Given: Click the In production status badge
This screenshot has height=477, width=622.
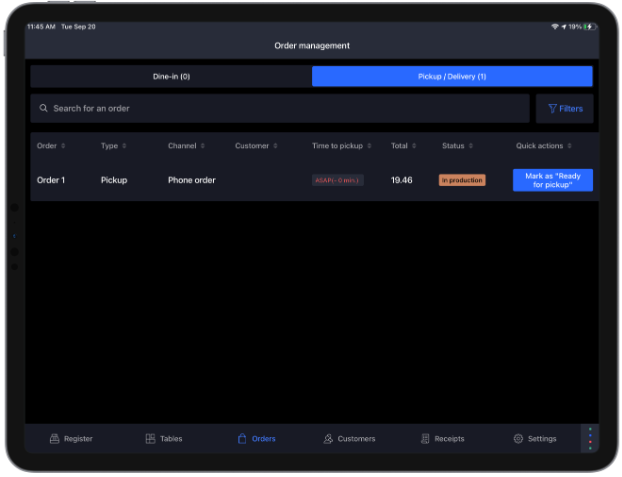Looking at the screenshot, I should tap(462, 180).
